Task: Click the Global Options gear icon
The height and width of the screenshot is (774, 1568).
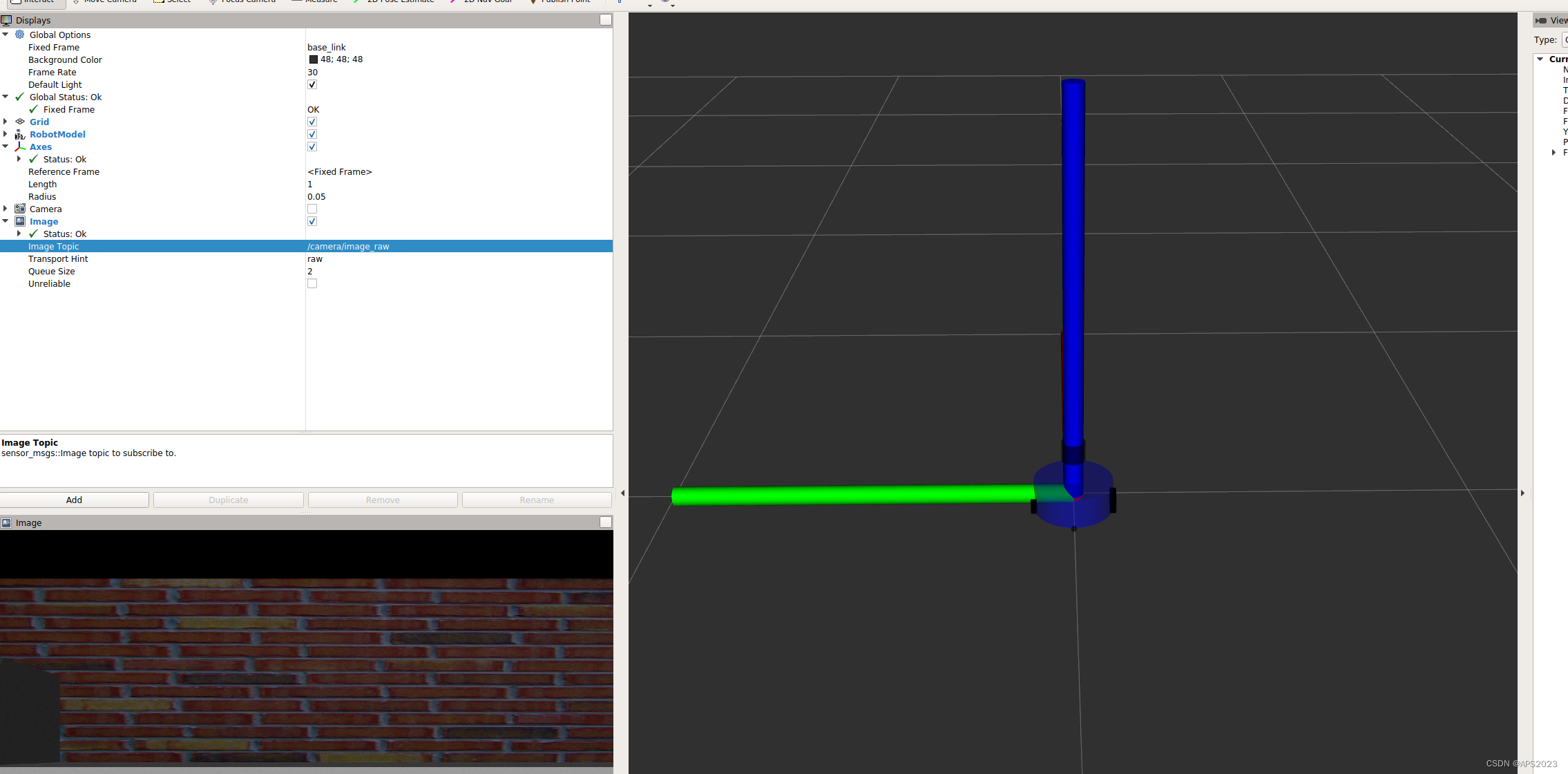Action: pyautogui.click(x=20, y=35)
